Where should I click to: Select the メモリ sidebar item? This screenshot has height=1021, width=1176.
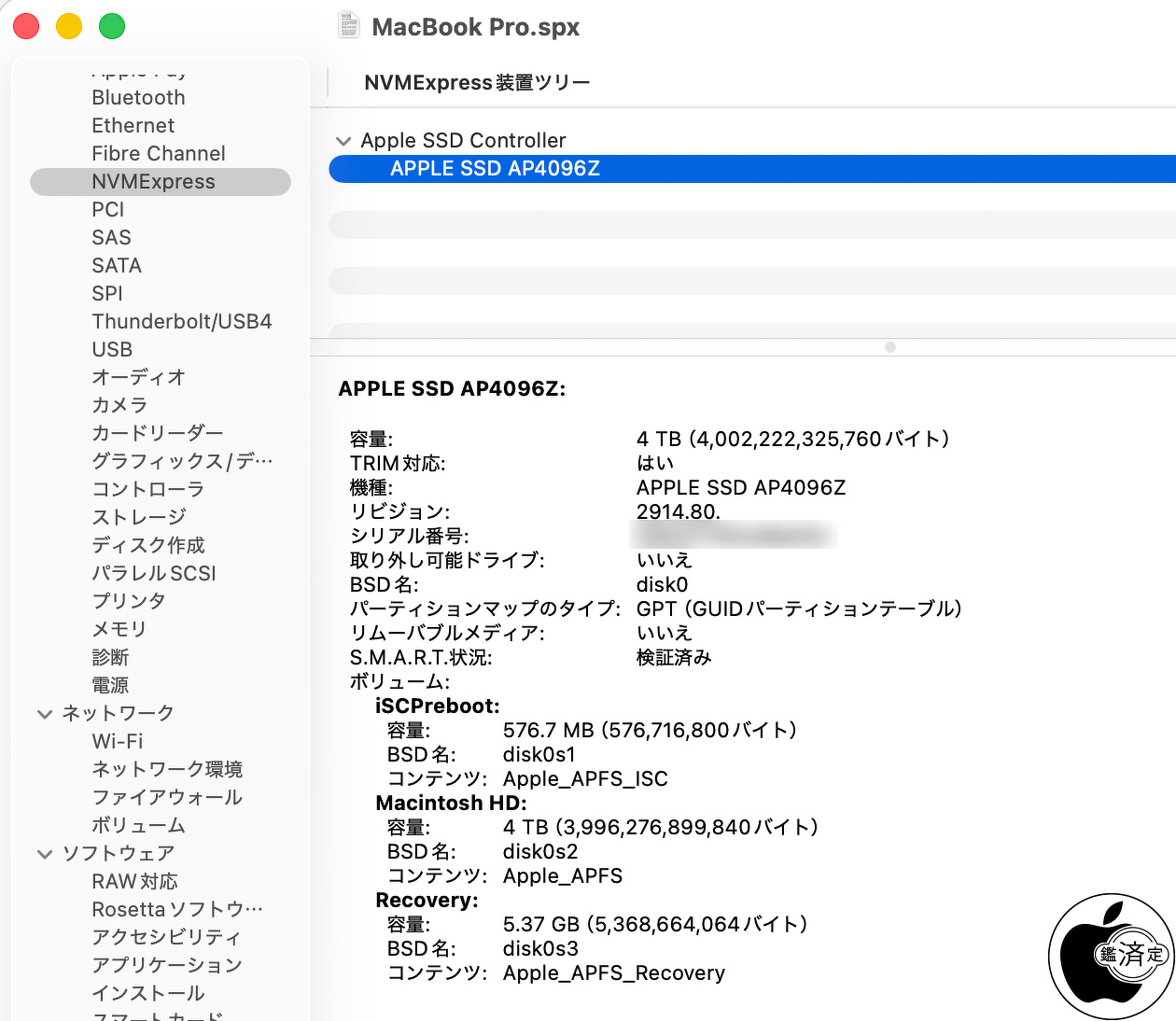pos(119,630)
